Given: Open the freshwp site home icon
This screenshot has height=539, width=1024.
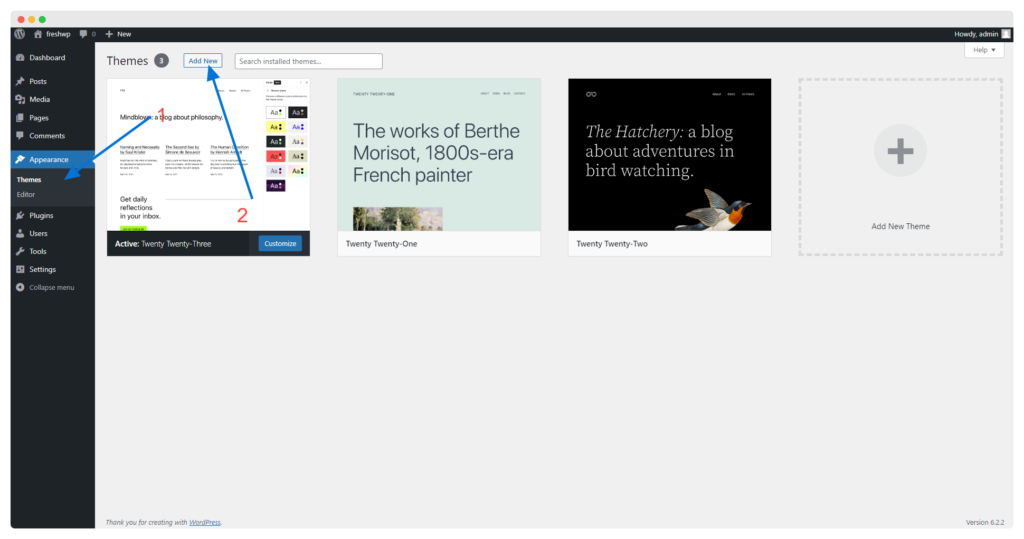Looking at the screenshot, I should pyautogui.click(x=38, y=34).
